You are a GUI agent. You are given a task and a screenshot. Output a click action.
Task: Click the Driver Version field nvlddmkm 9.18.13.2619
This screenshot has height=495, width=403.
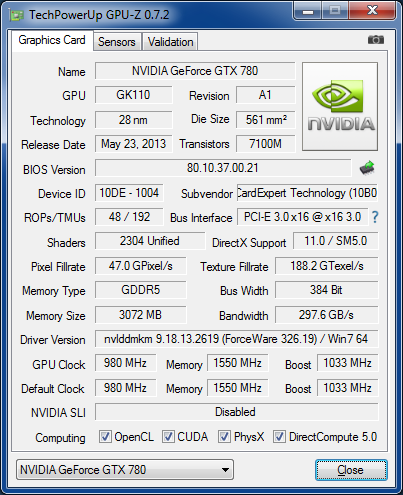point(237,339)
